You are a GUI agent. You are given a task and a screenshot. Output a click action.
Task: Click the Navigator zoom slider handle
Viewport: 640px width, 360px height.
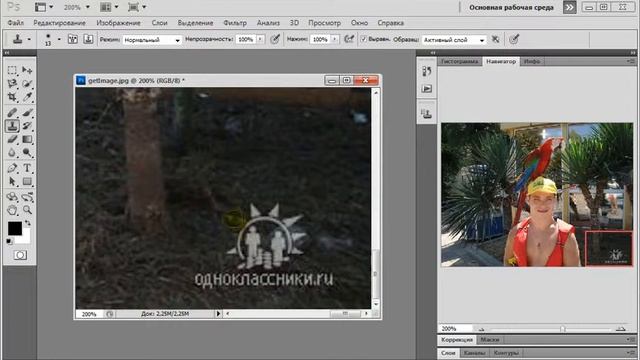coord(563,329)
